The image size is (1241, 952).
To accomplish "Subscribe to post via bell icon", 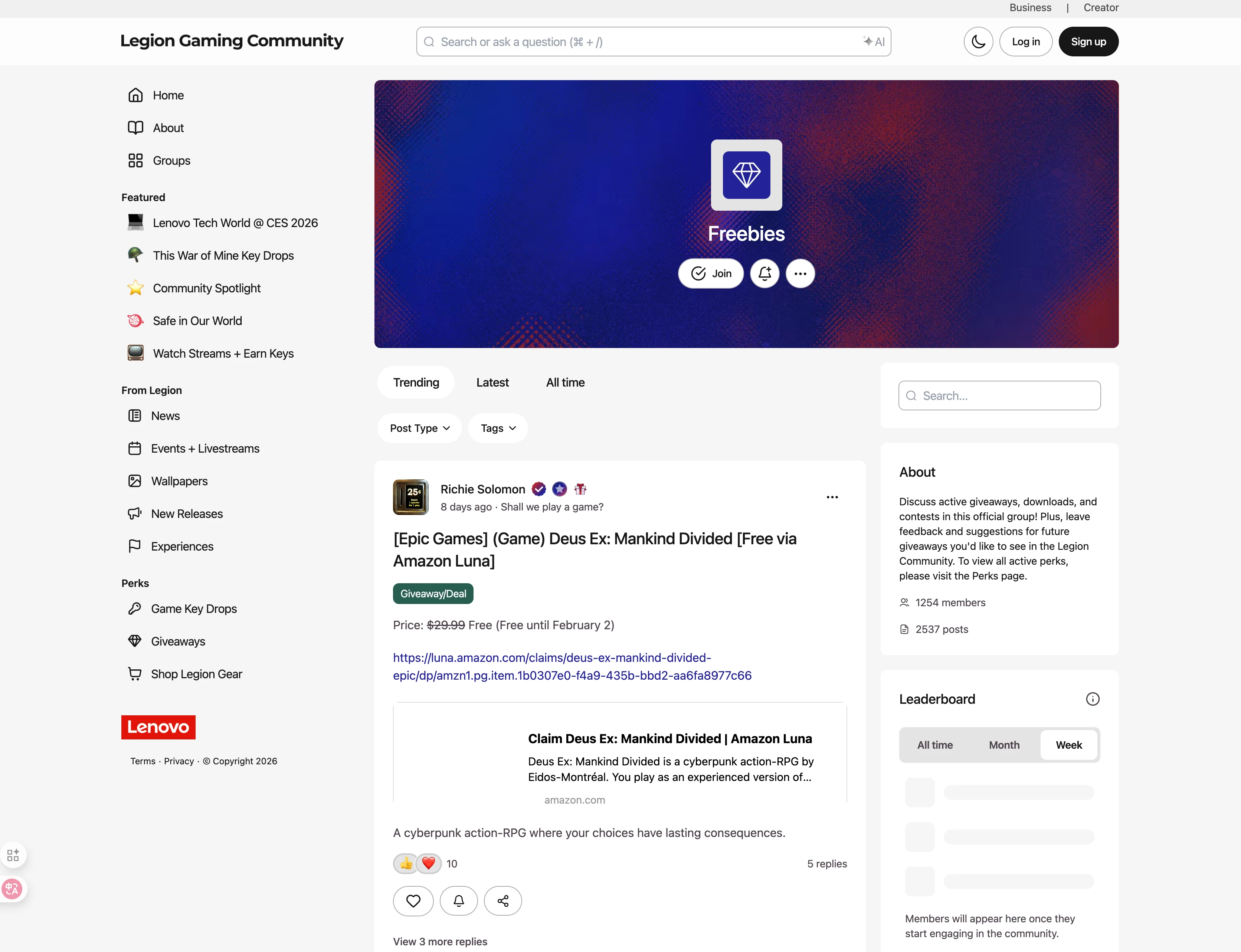I will pos(458,900).
